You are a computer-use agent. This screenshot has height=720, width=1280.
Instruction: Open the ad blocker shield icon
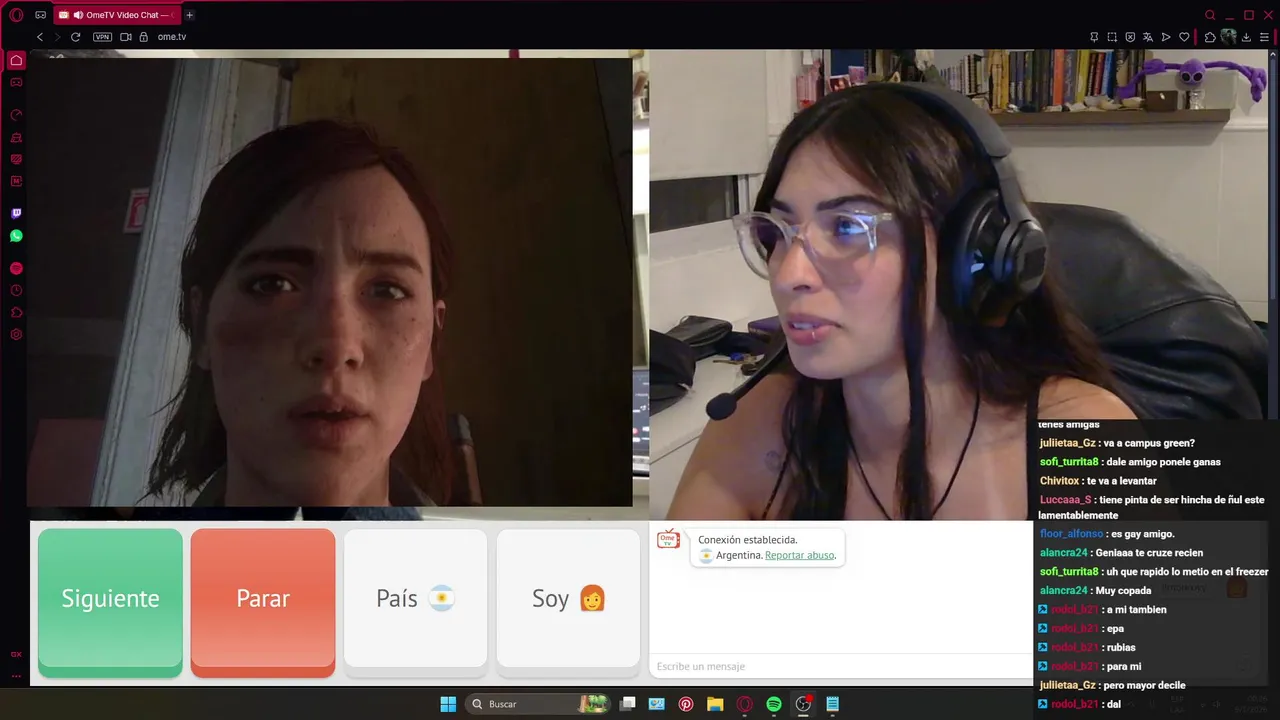(1130, 37)
